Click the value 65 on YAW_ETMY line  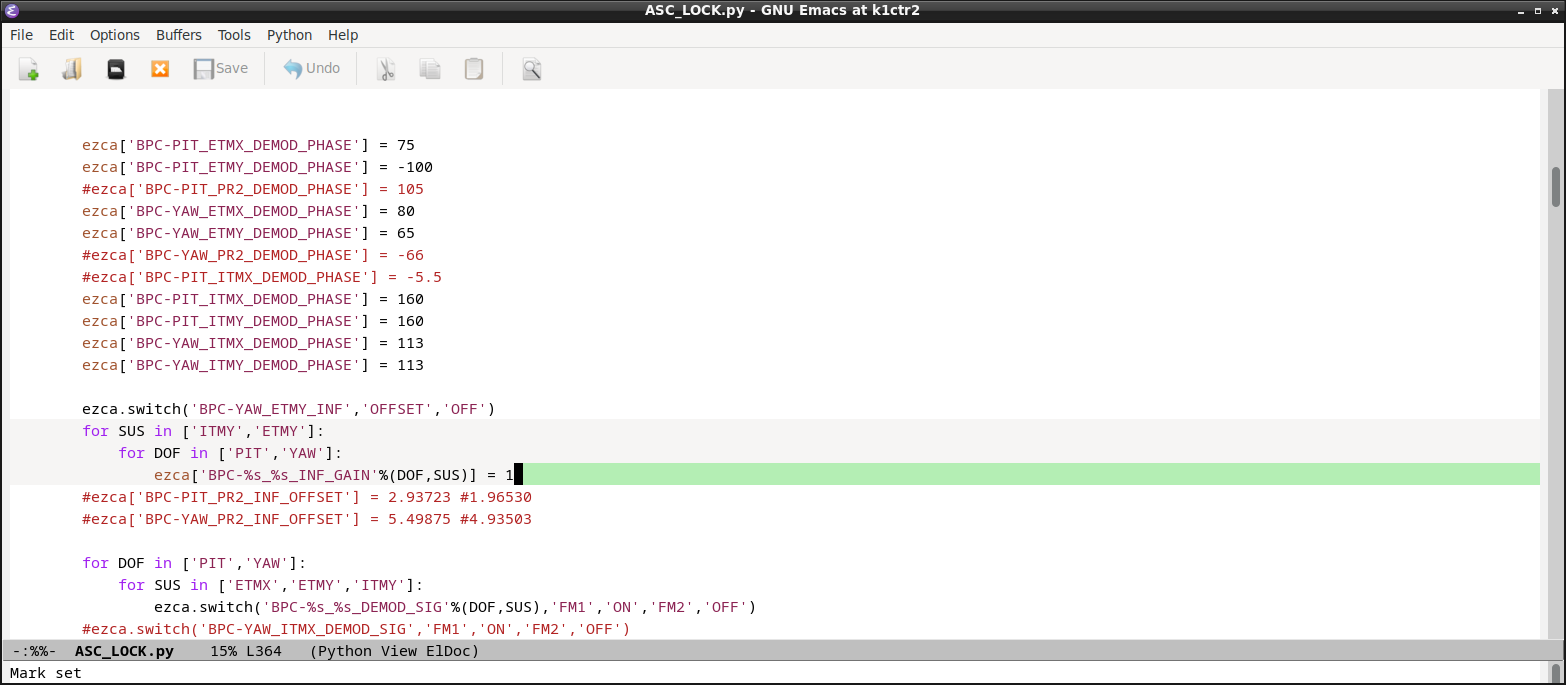click(x=406, y=233)
